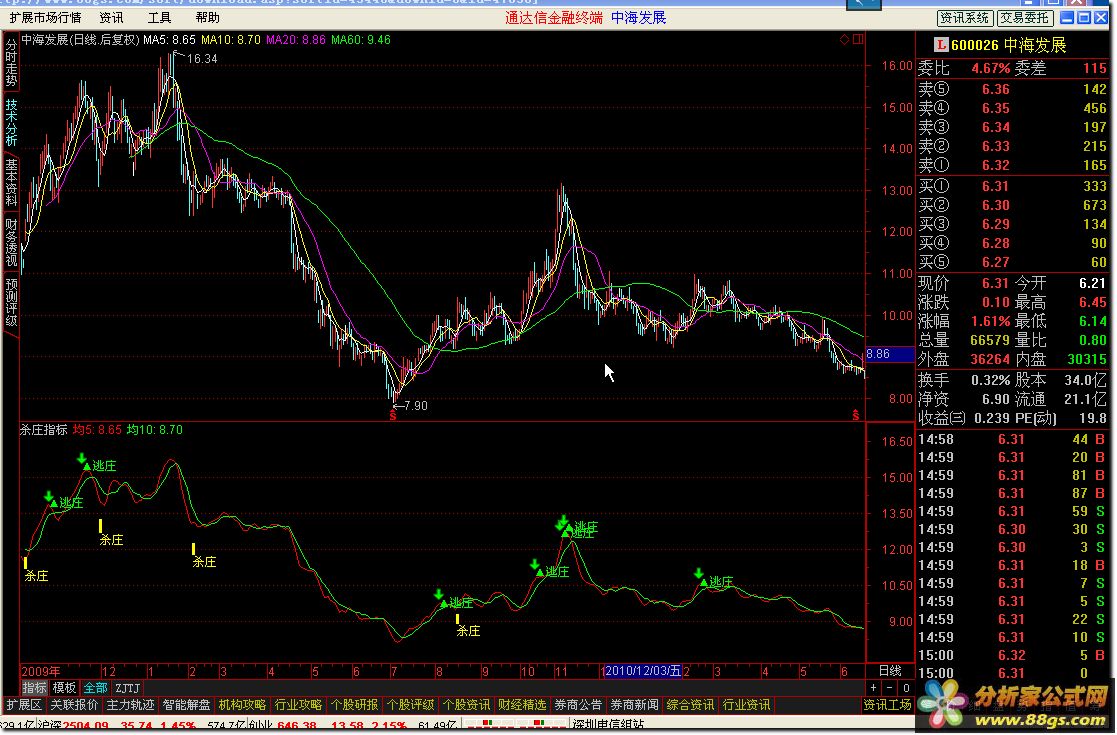Image resolution: width=1117 pixels, height=735 pixels.
Task: Click the 杀庄指标 indicator title
Action: click(x=43, y=429)
